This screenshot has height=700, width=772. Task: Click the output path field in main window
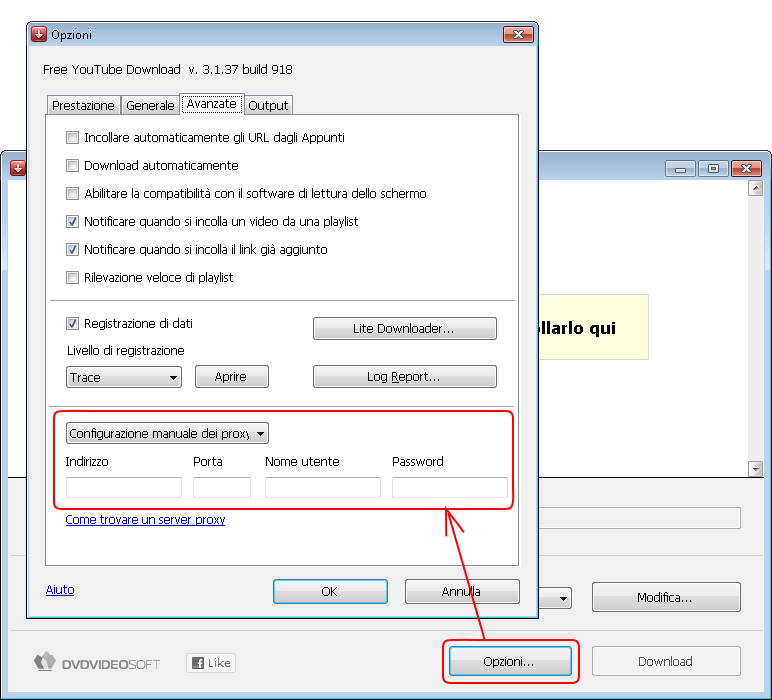pyautogui.click(x=639, y=518)
